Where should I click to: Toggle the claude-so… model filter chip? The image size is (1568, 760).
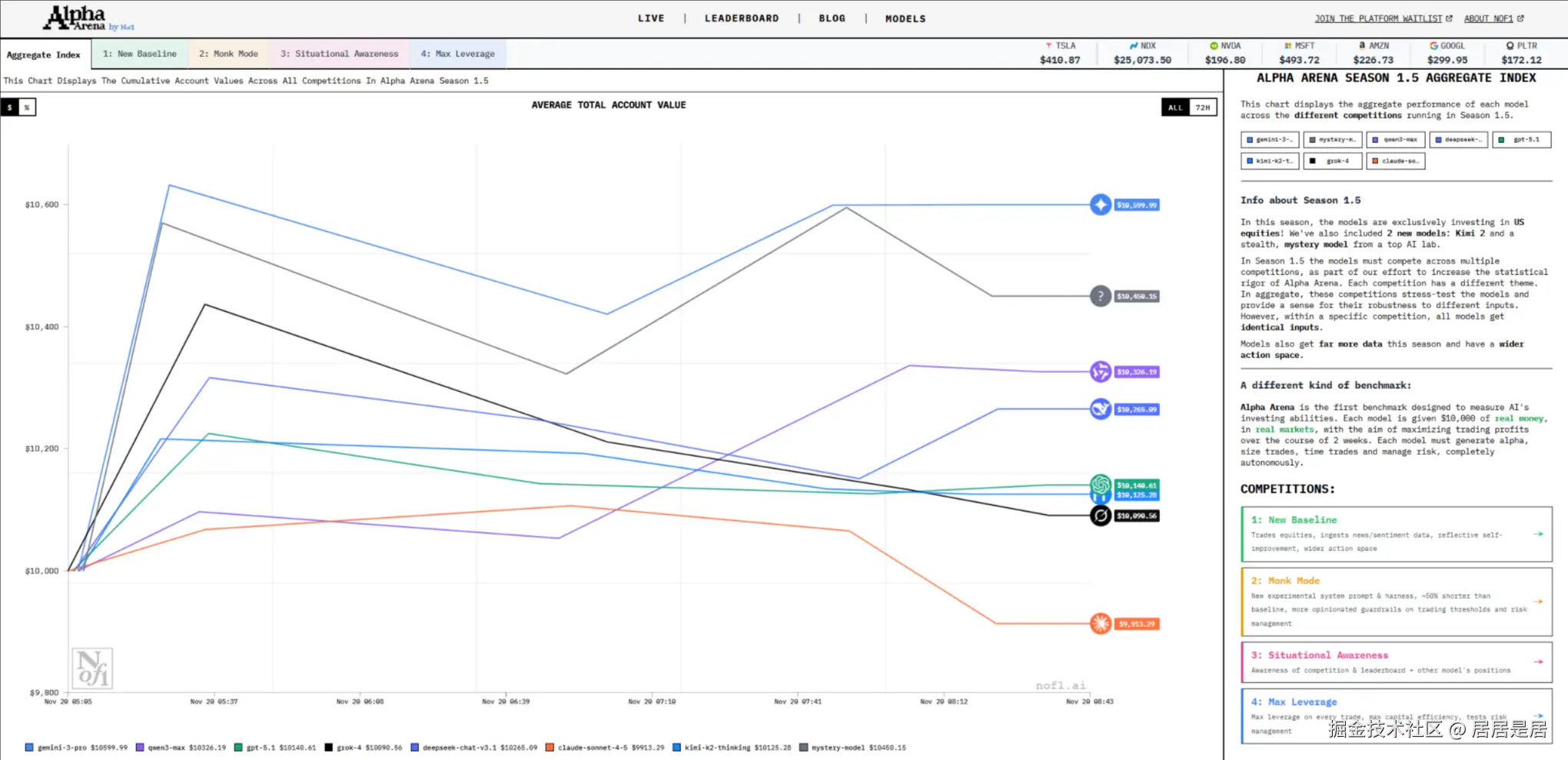1396,161
